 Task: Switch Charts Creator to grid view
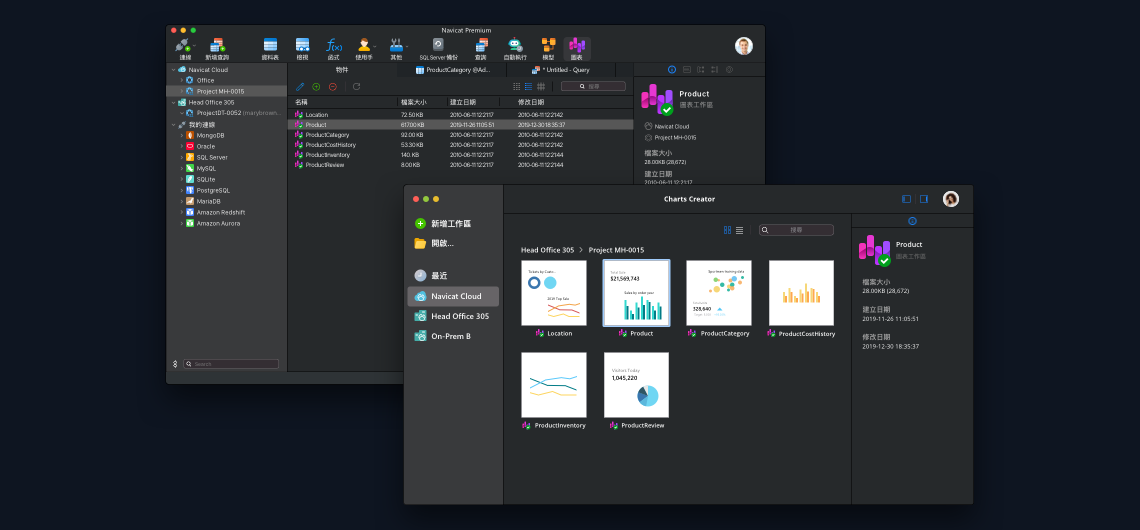[727, 230]
